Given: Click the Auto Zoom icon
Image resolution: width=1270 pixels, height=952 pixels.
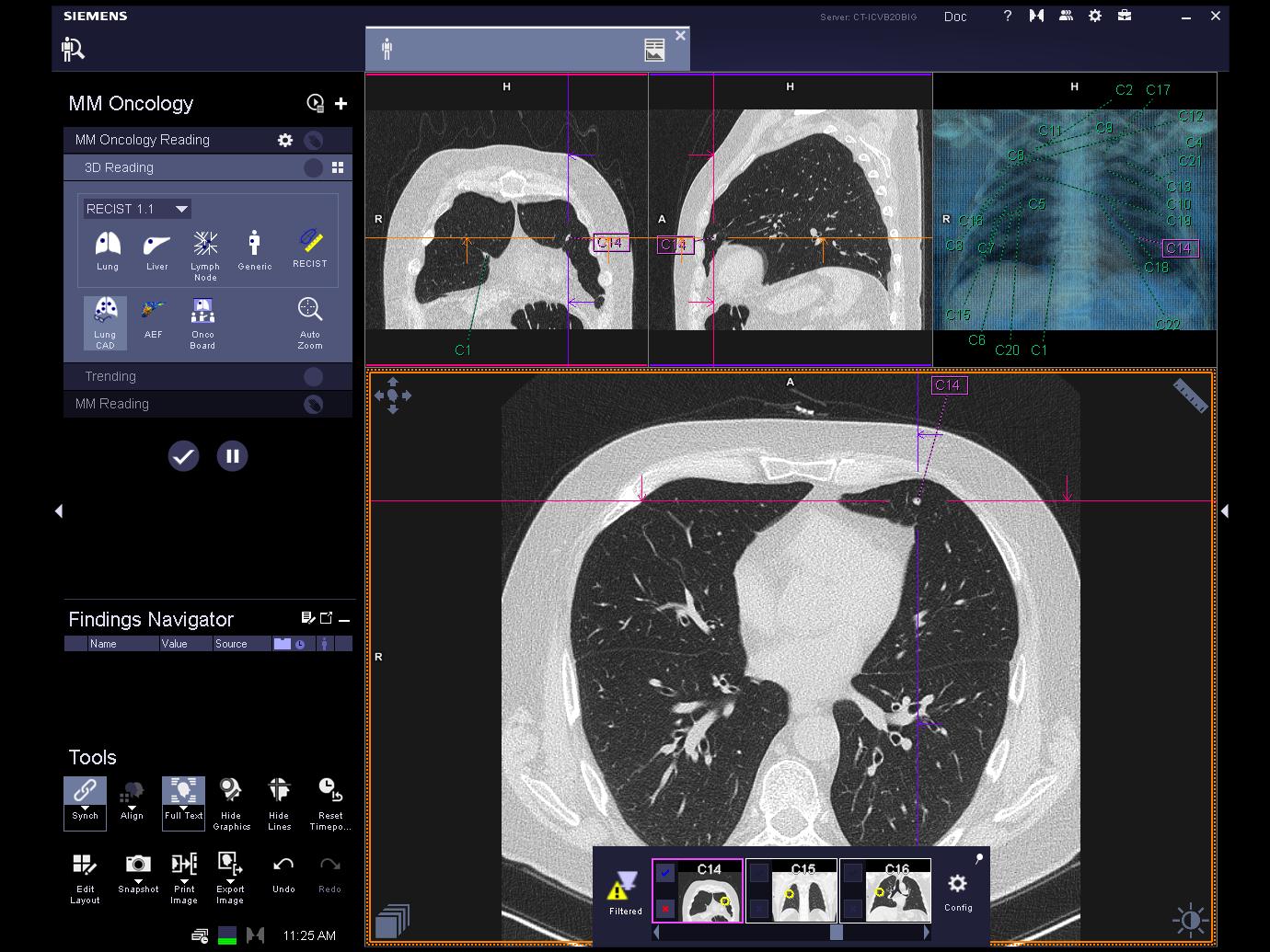Looking at the screenshot, I should 310,311.
